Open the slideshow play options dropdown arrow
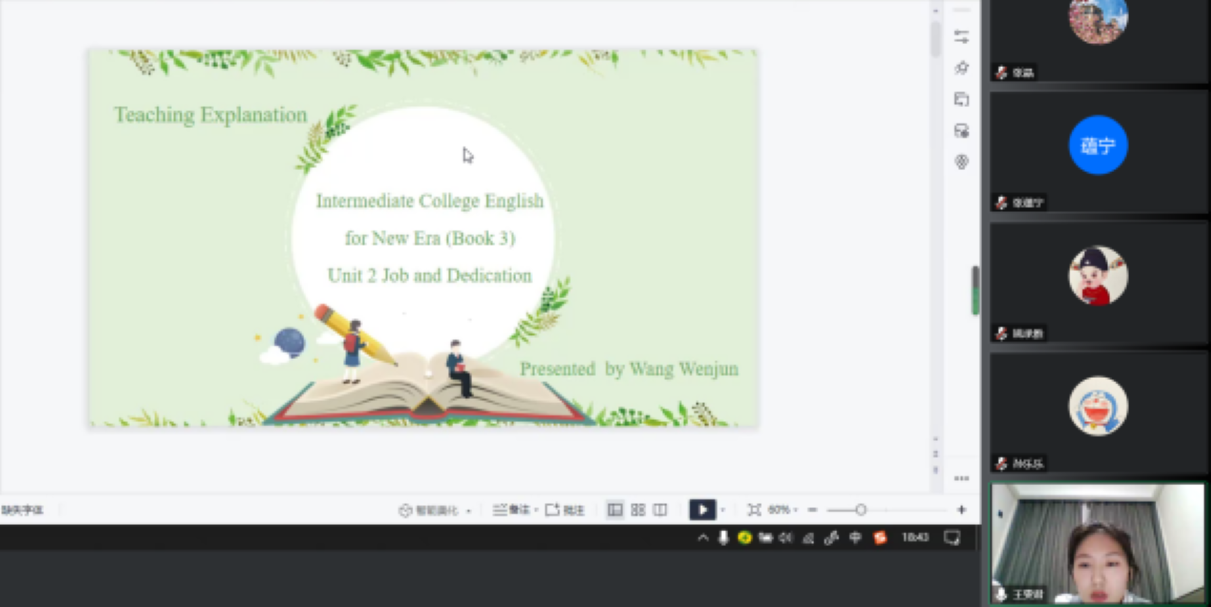Screen dimensions: 1211x607 tap(723, 510)
